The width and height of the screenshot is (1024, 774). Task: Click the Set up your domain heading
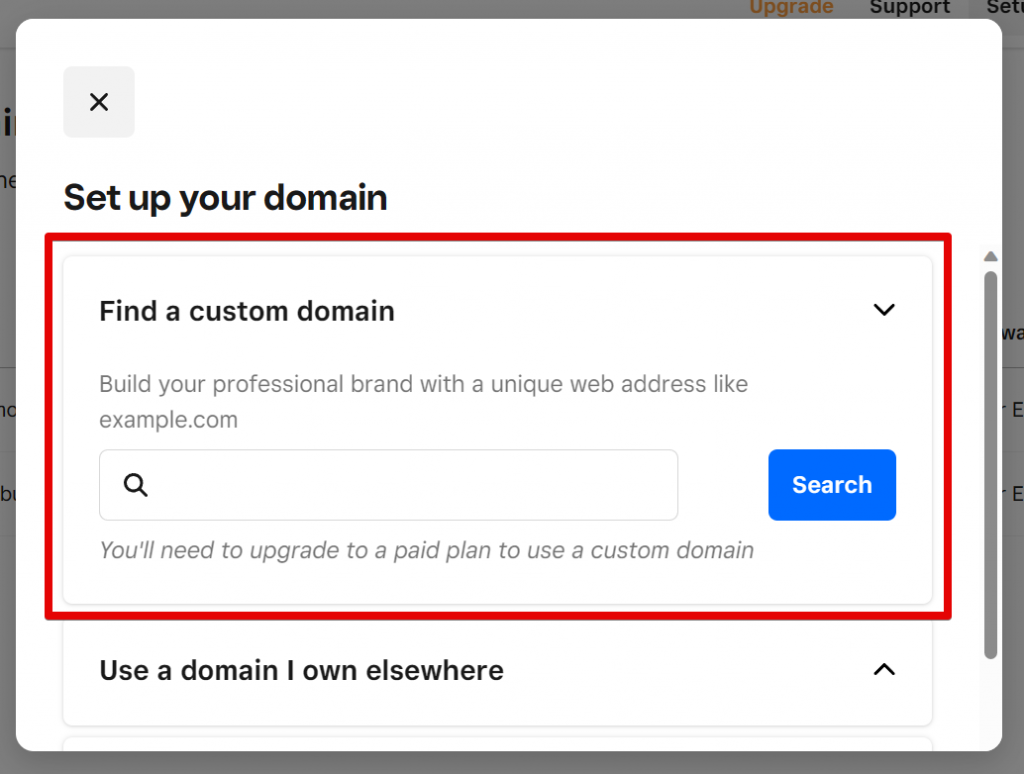[x=225, y=197]
